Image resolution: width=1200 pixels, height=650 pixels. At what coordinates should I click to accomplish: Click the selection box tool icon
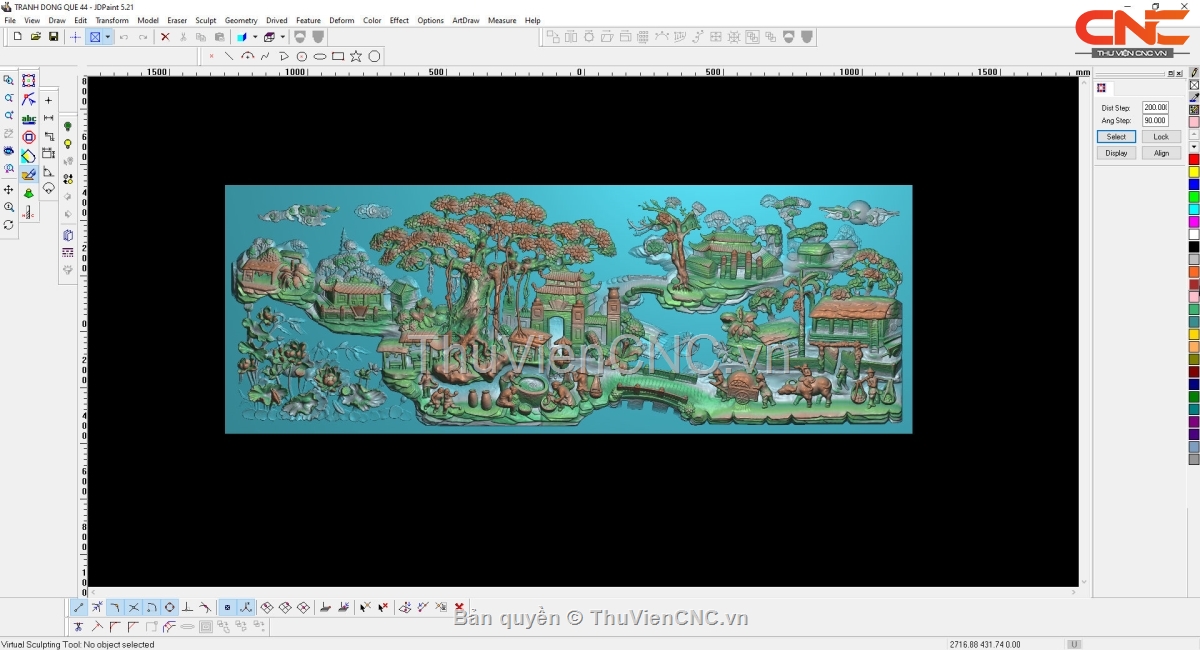[x=29, y=80]
